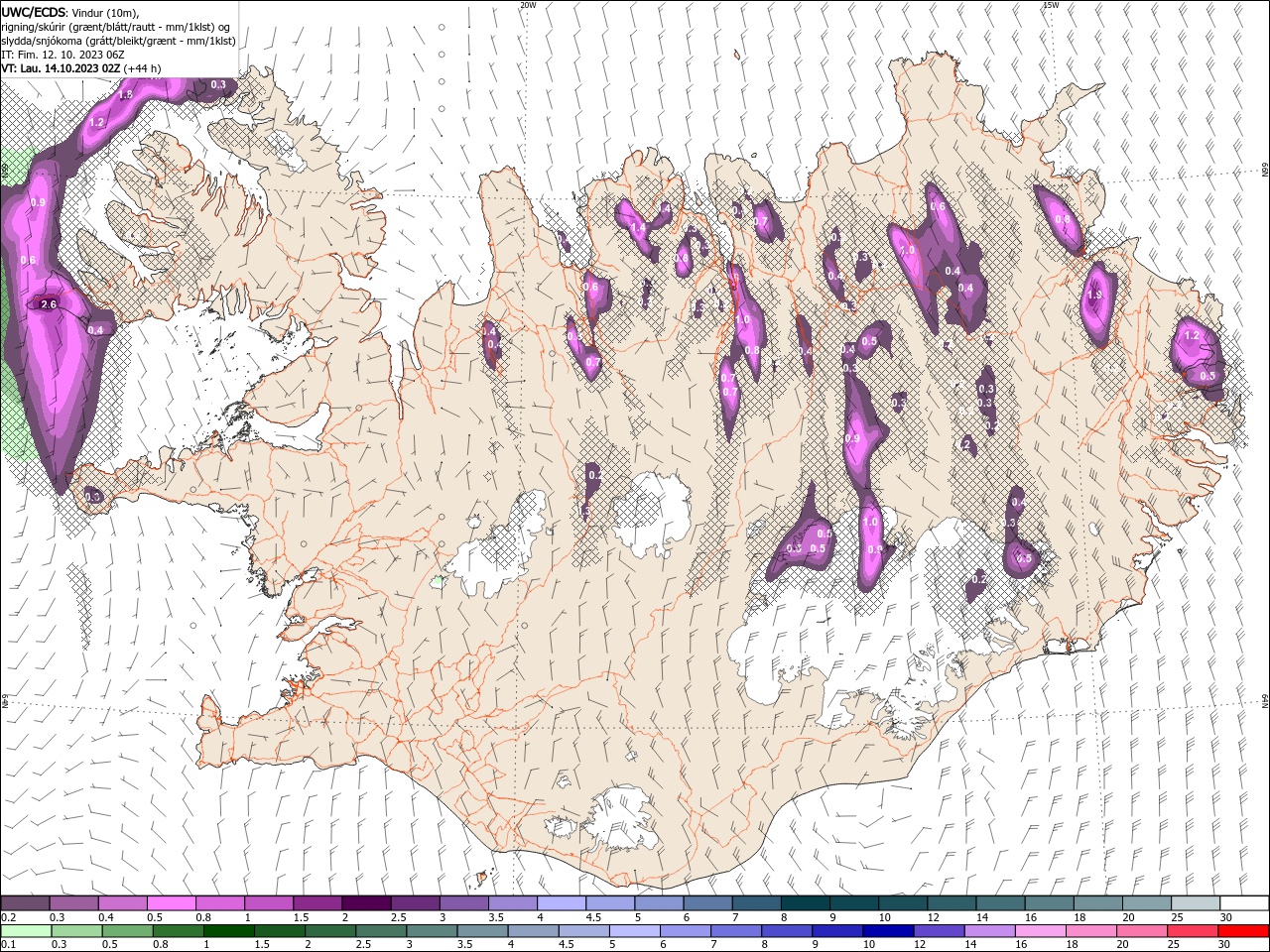The image size is (1270, 952).
Task: Click the 'IT: Fim. 12. 10. 2023 06Z' line
Action: pos(63,55)
